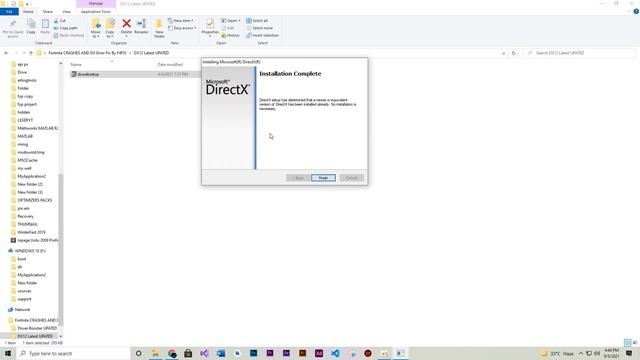The height and width of the screenshot is (360, 640).
Task: Open the New item dropdown
Action: coord(181,21)
